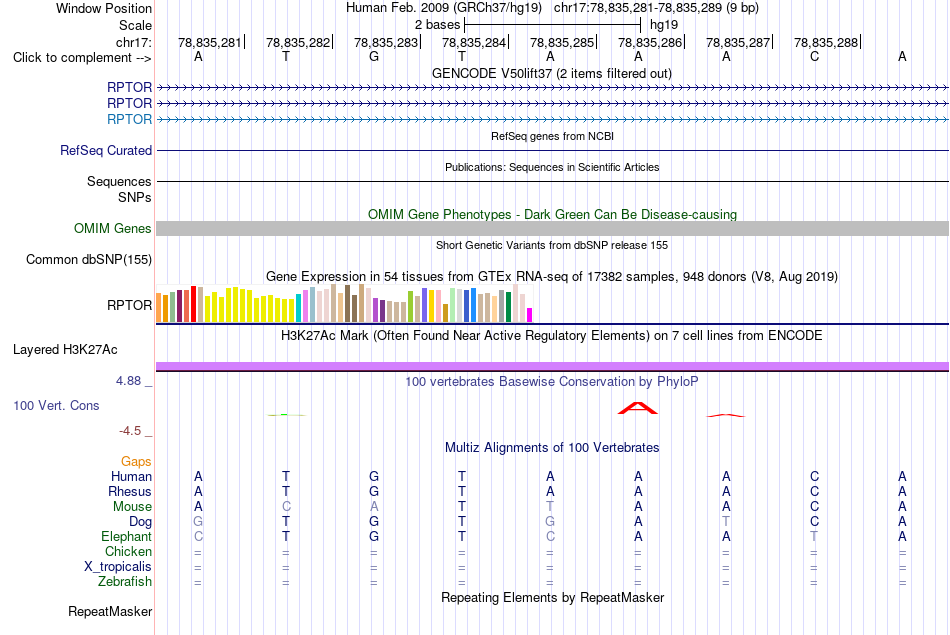Click the "Window Position" track label
Screen dimensions: 950x635
click(x=104, y=8)
